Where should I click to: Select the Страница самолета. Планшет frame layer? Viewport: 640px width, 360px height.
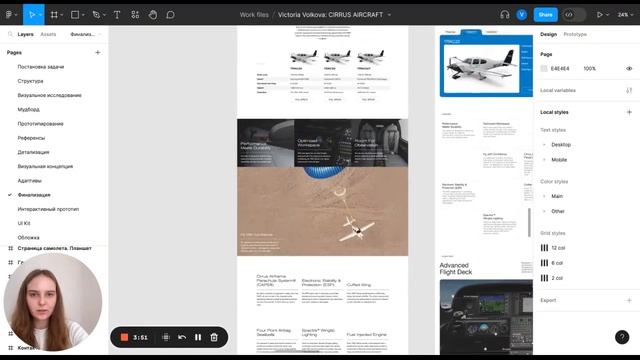tap(54, 248)
